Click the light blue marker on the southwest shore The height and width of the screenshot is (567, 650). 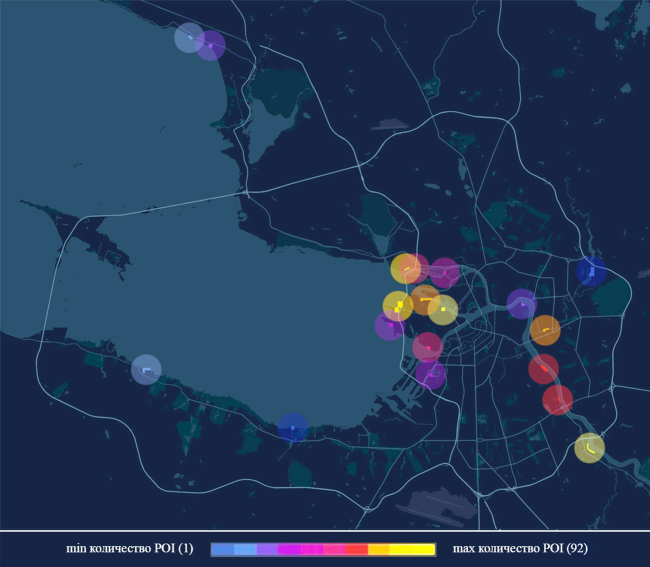[x=146, y=370]
